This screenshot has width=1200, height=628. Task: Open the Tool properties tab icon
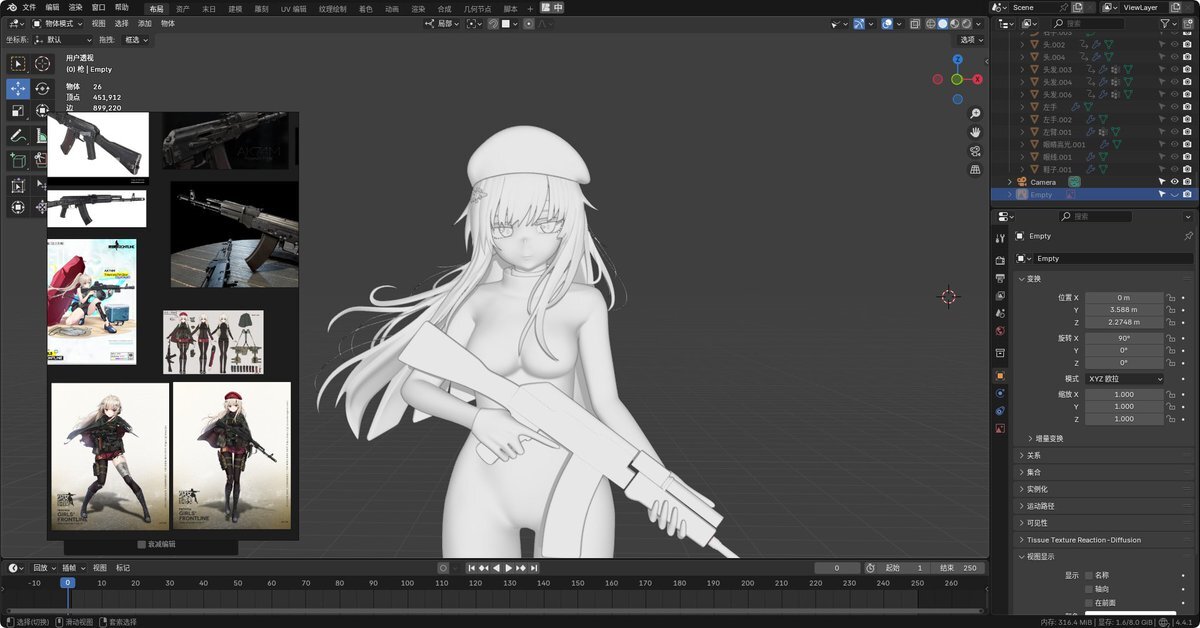[1000, 238]
